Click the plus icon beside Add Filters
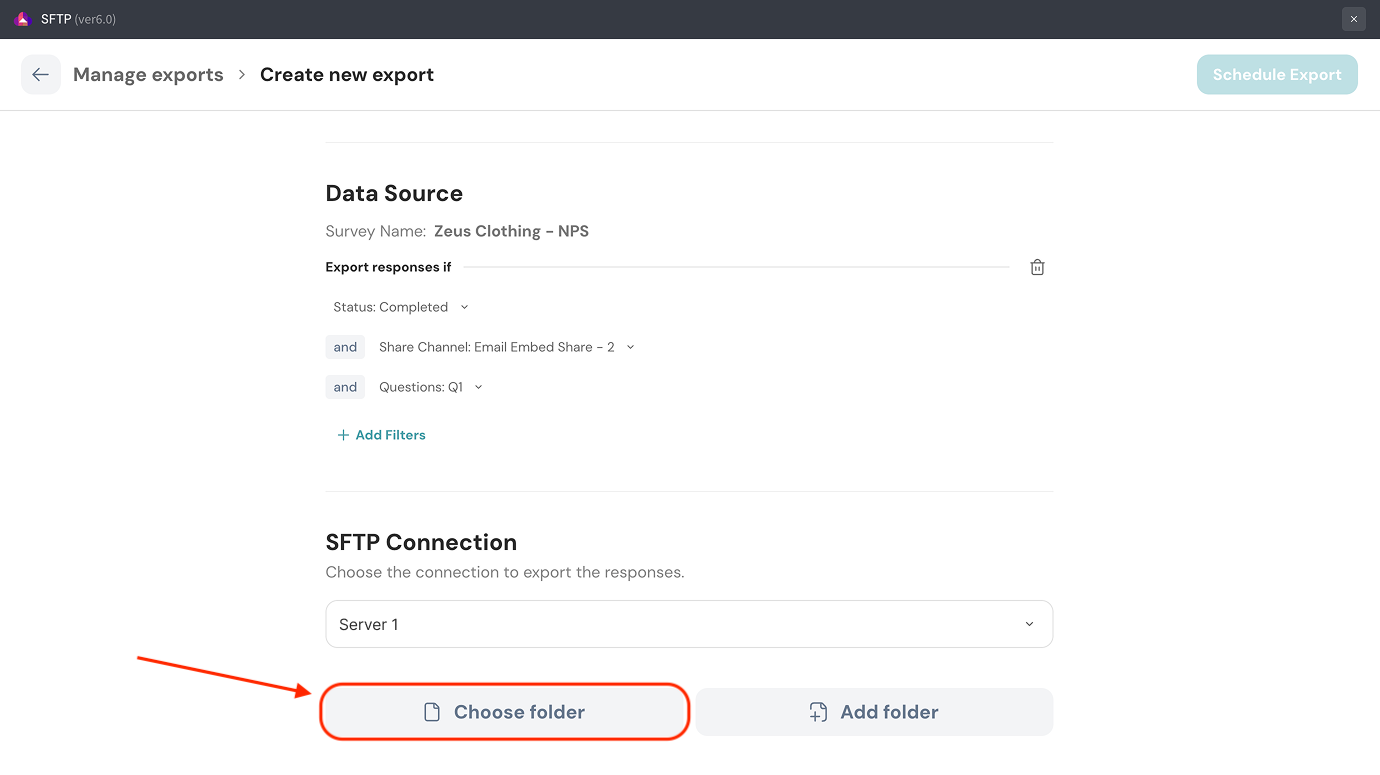 tap(343, 435)
